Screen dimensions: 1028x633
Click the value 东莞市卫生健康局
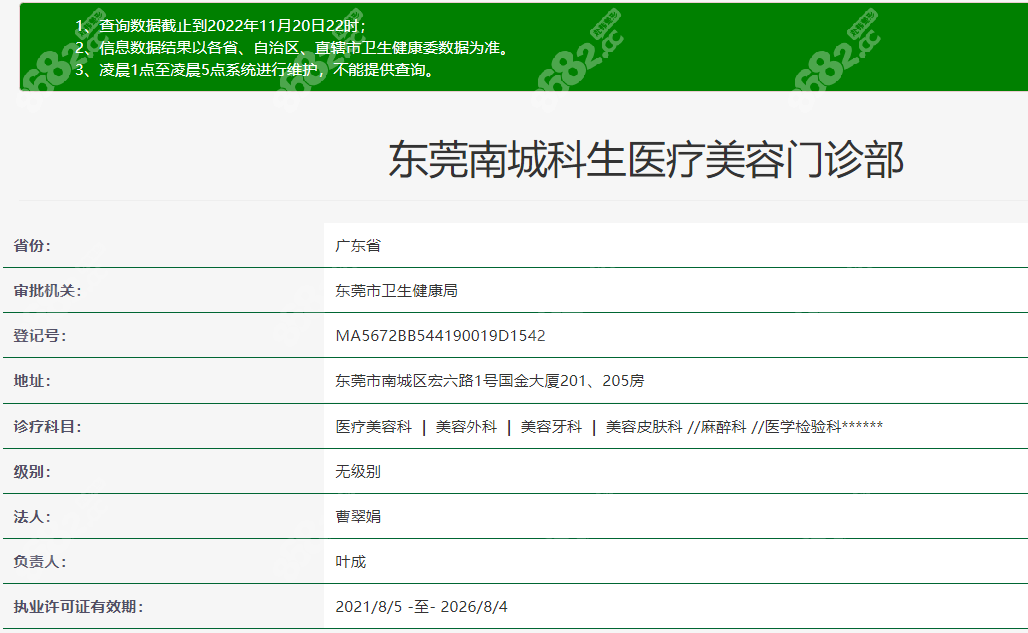(x=397, y=291)
